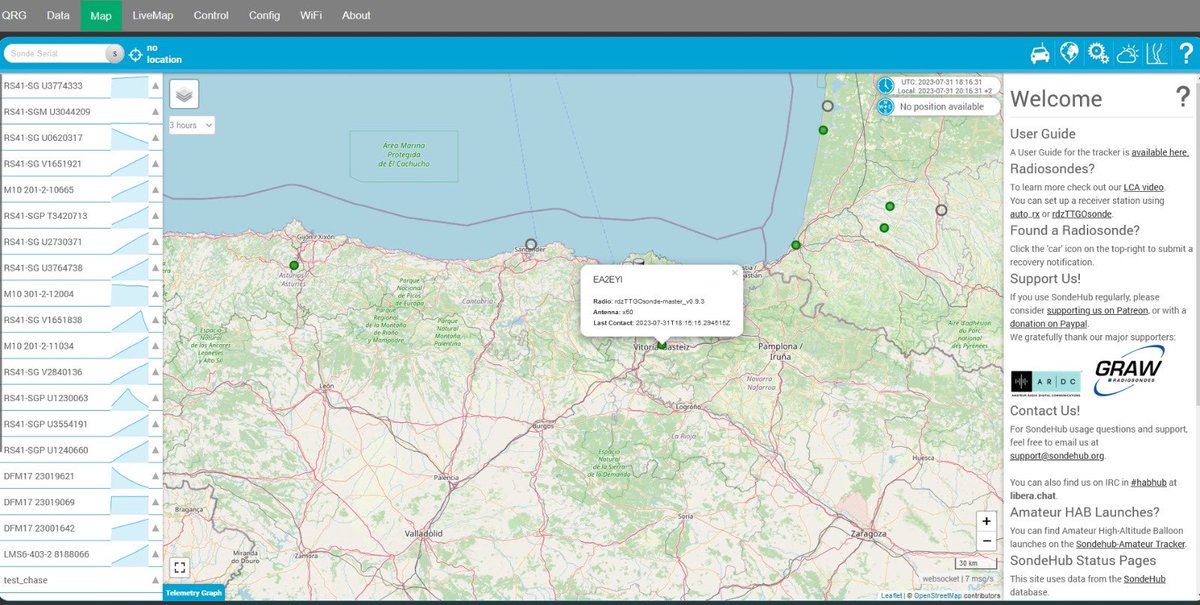Click the large question mark beside Welcome
Image resolution: width=1200 pixels, height=605 pixels.
click(x=1183, y=97)
